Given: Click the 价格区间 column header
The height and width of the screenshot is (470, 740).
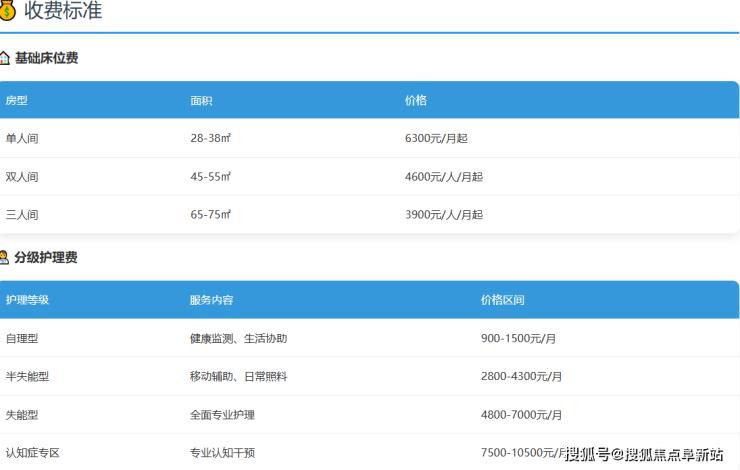Looking at the screenshot, I should click(x=502, y=300).
